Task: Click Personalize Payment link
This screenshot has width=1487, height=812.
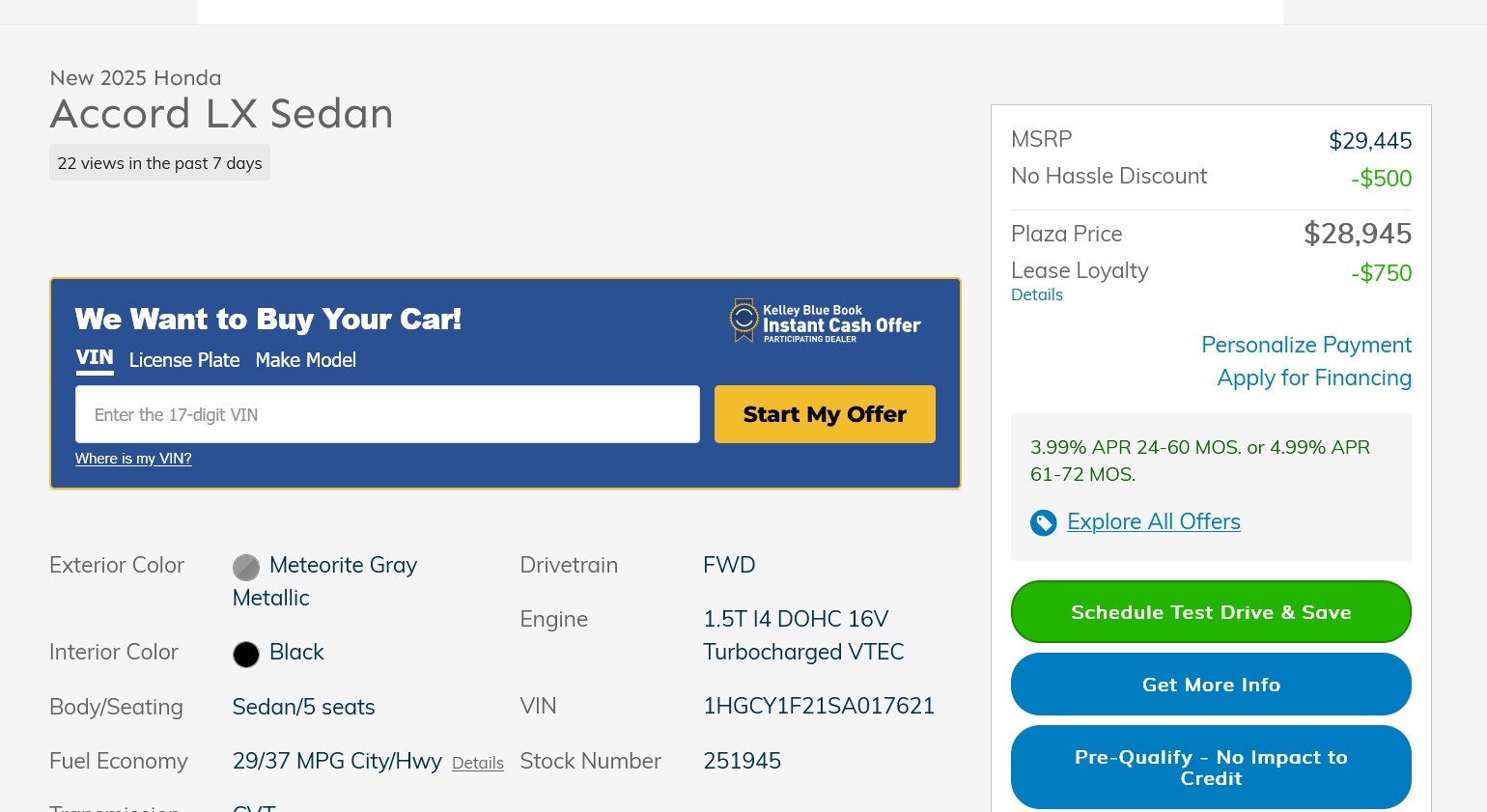Action: (x=1306, y=345)
